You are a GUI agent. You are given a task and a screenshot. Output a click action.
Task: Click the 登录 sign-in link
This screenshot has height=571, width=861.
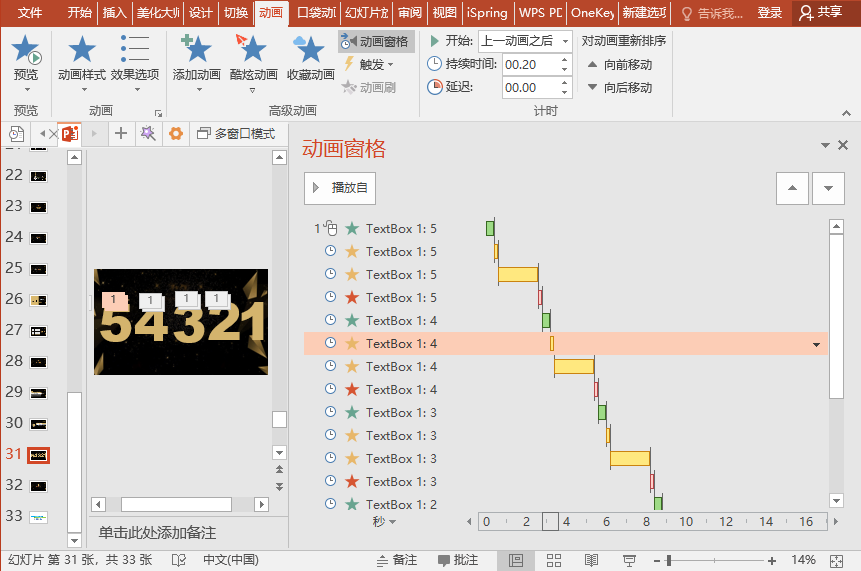769,13
